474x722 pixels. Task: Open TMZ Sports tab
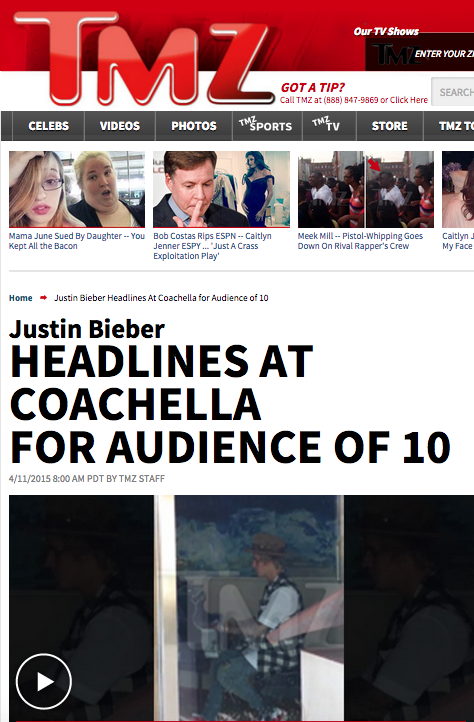tap(267, 126)
